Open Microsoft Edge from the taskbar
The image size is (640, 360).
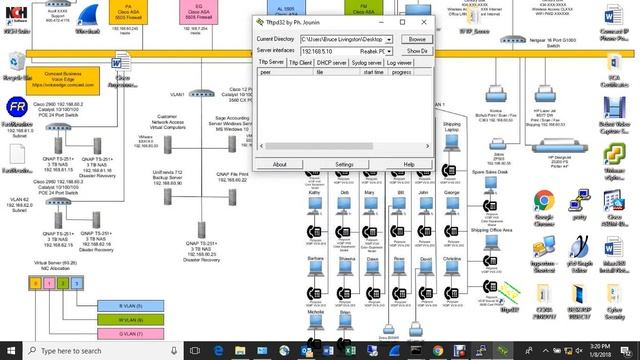[219, 351]
